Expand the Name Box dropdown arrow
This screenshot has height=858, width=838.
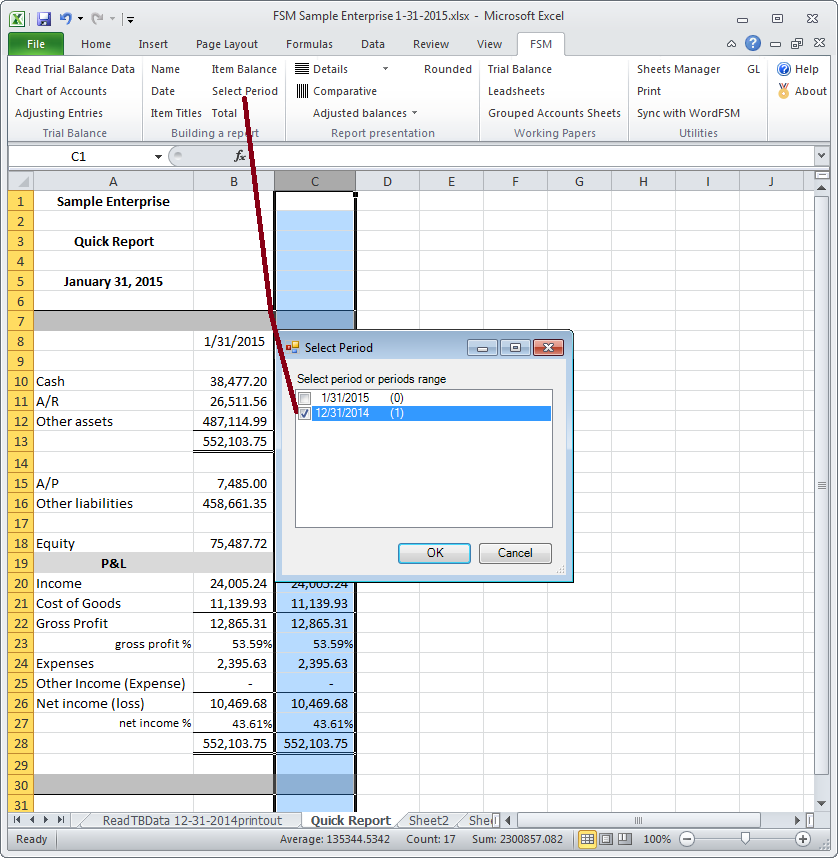coord(158,157)
